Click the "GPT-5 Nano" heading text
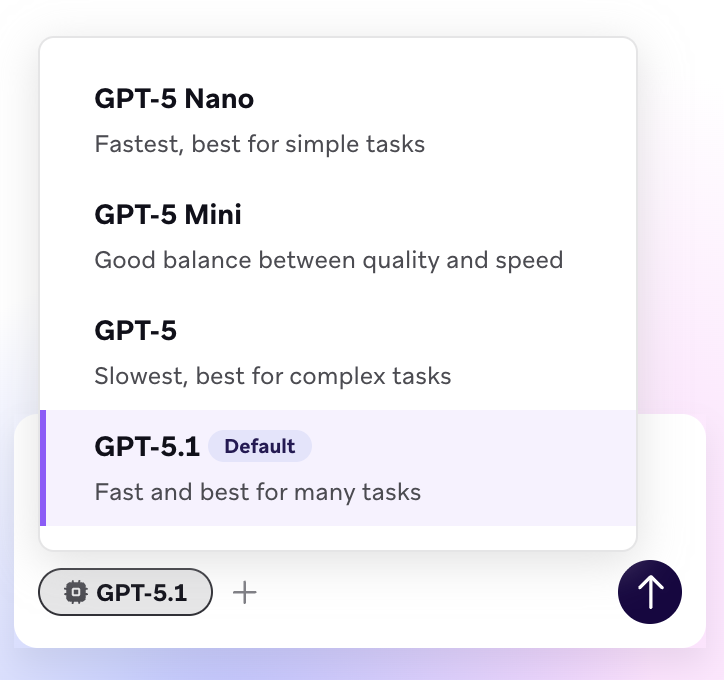Viewport: 724px width, 680px height. (174, 99)
